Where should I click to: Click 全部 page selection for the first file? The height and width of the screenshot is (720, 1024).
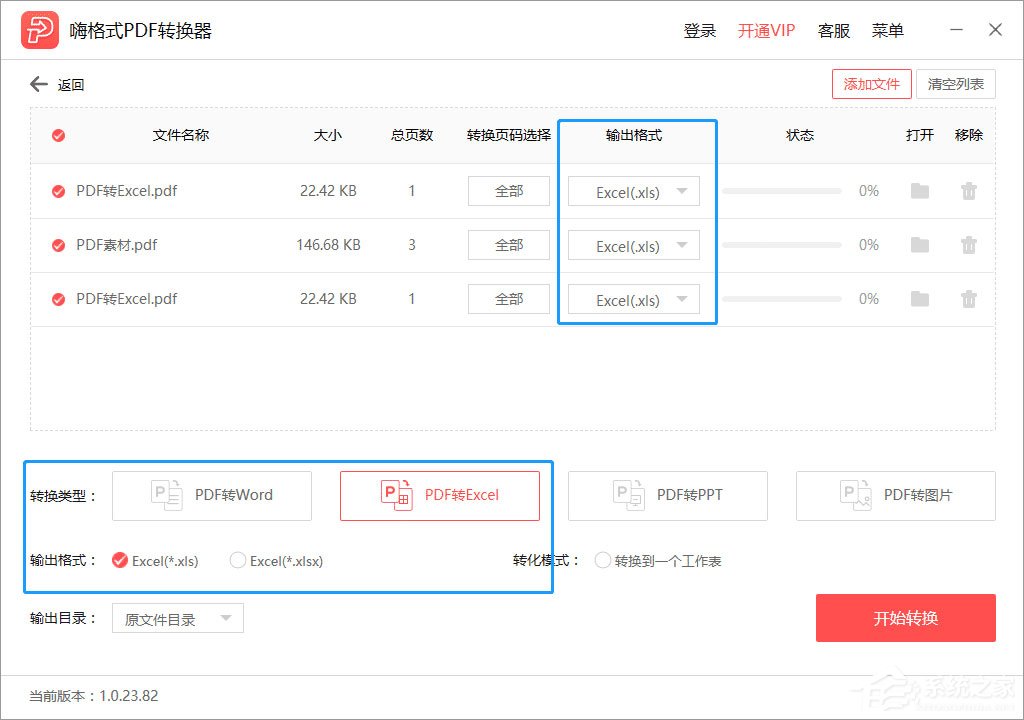(508, 190)
